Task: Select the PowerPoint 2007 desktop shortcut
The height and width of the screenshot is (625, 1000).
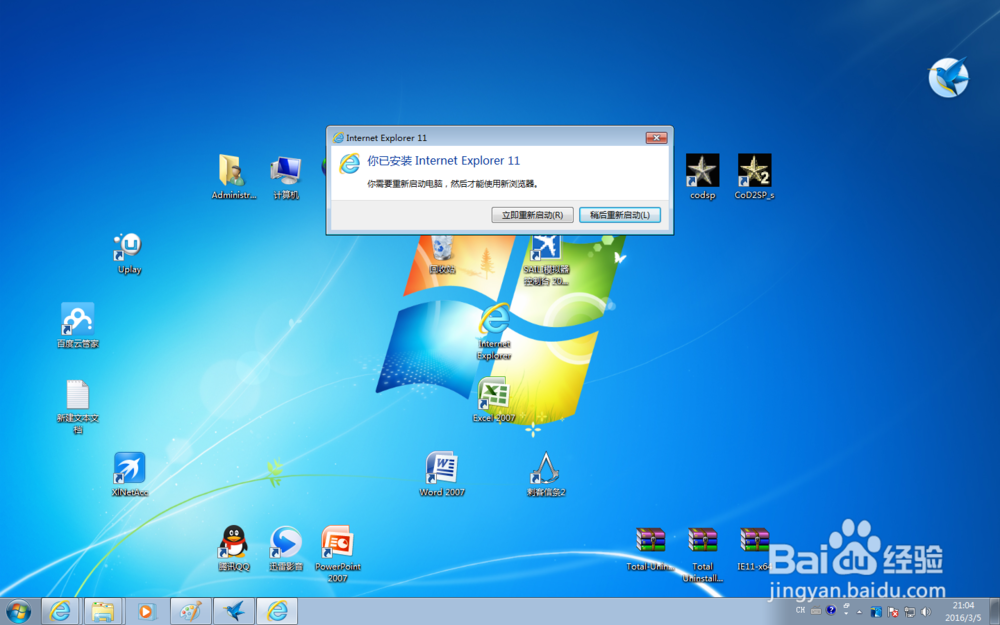Action: [x=337, y=554]
